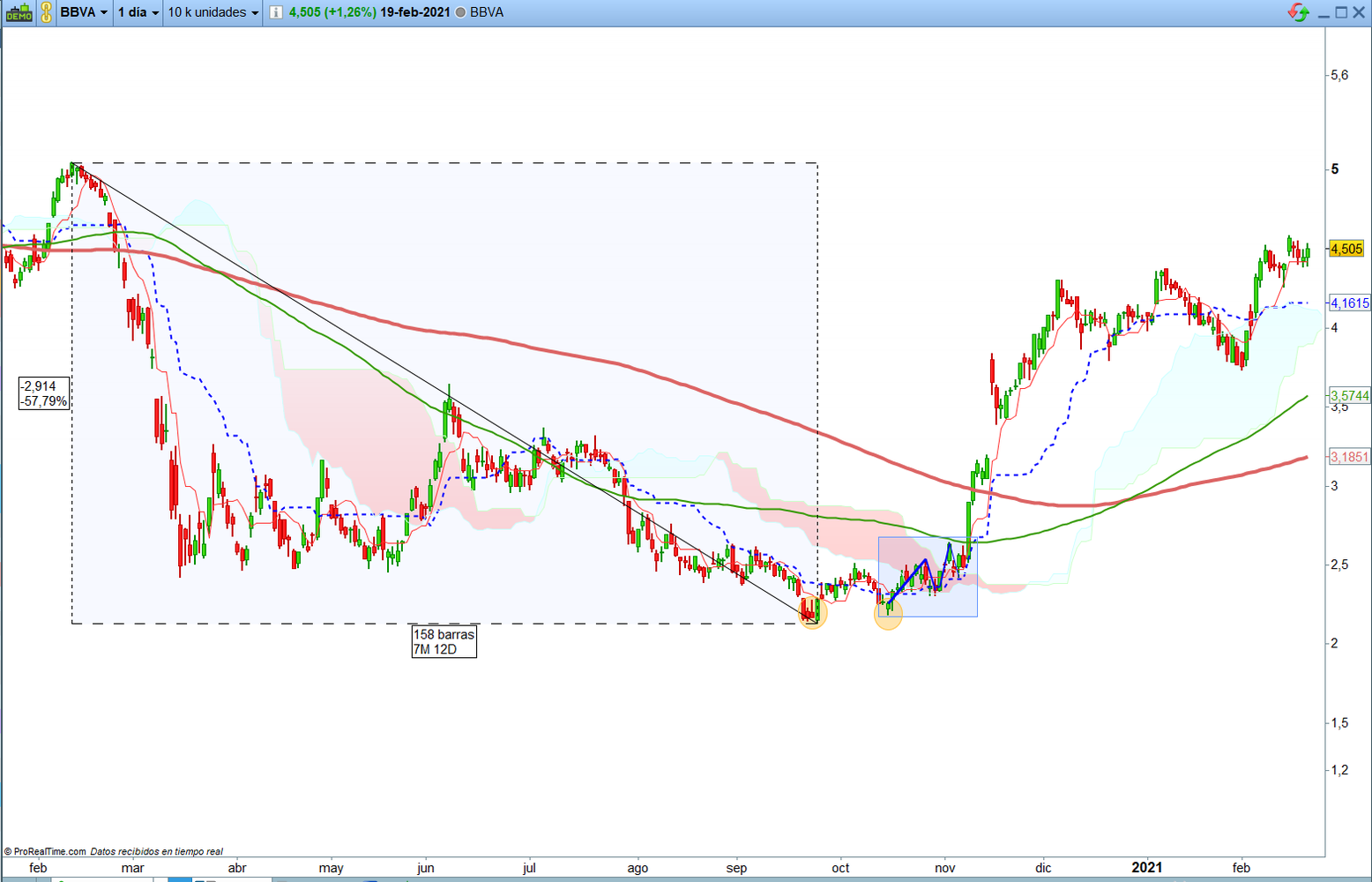Click the 'mar' month on the time axis
The width and height of the screenshot is (1372, 882).
[132, 868]
